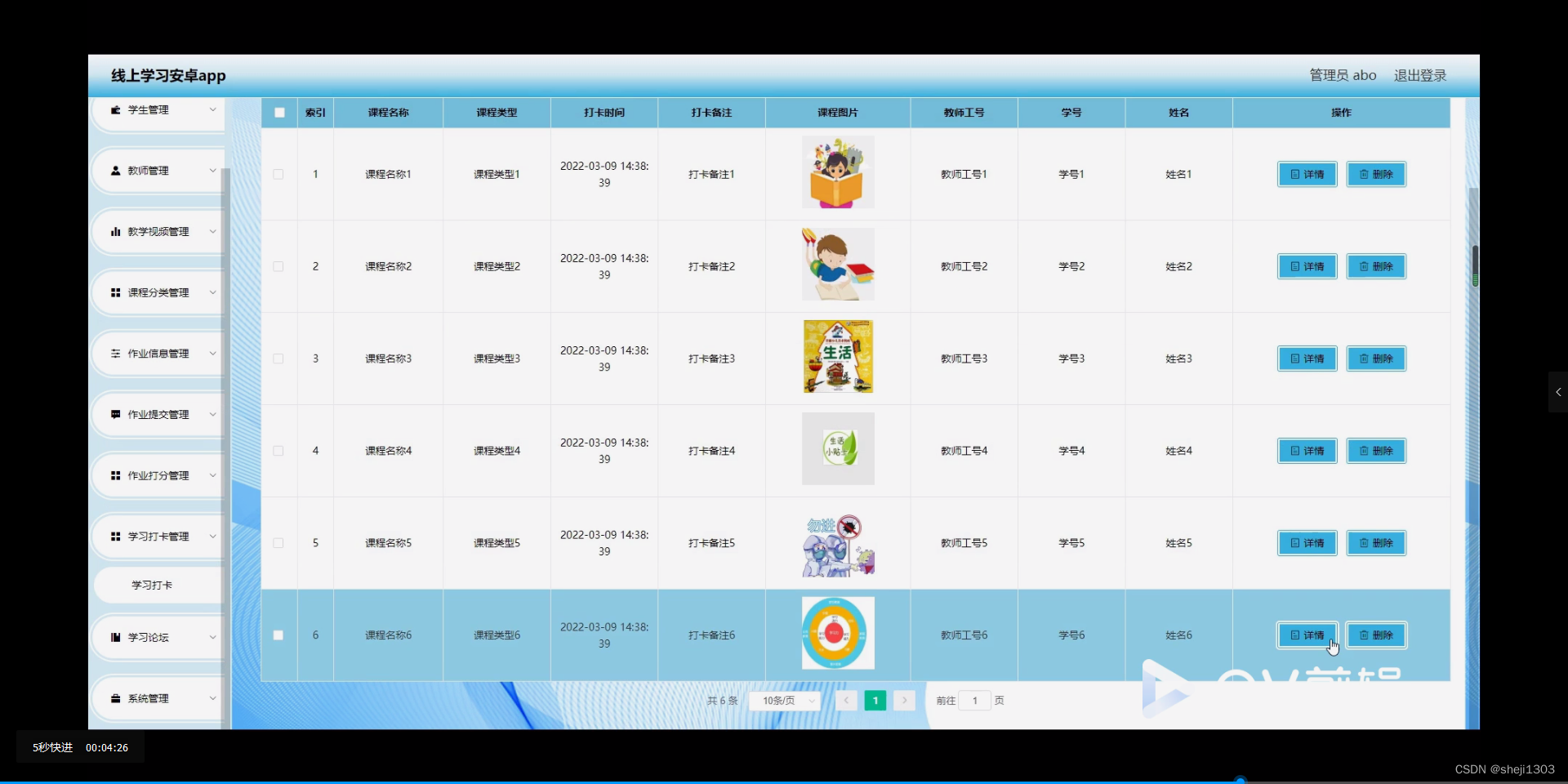Select the 学习打卡 submenu item
Image resolution: width=1568 pixels, height=784 pixels.
[151, 585]
